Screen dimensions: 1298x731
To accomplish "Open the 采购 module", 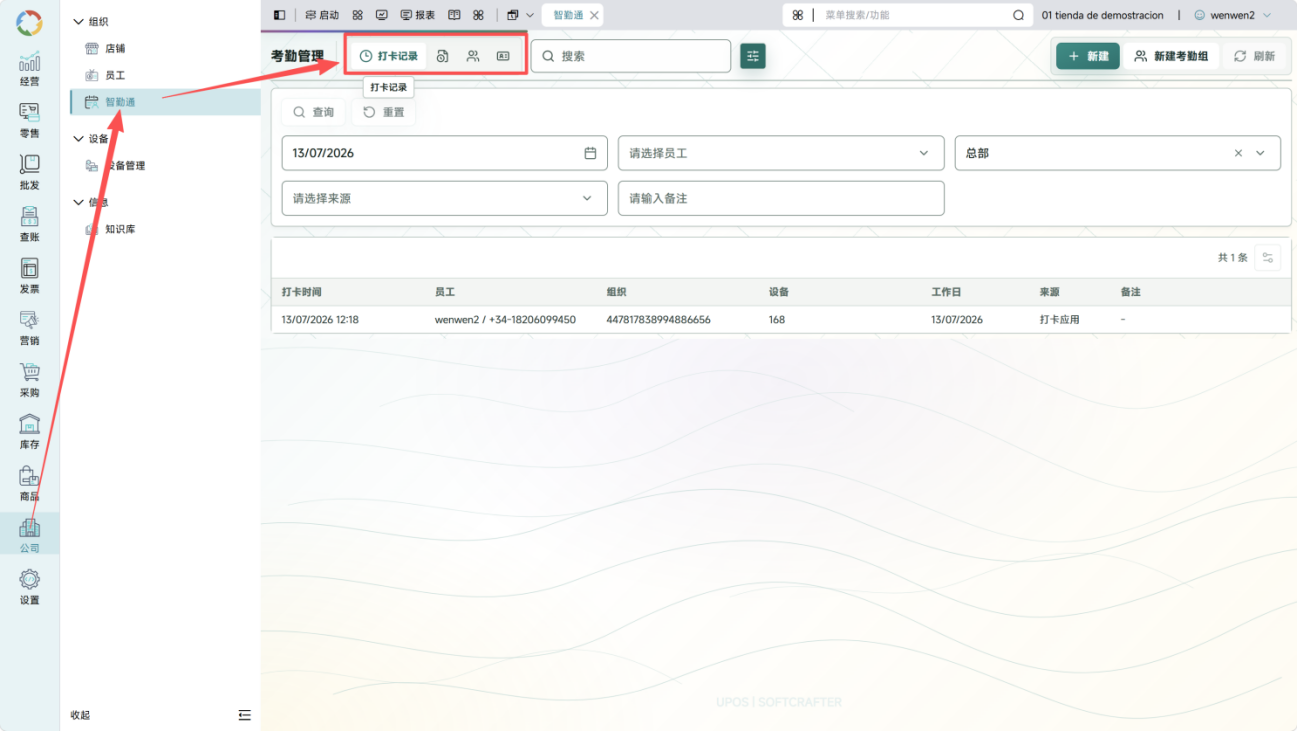I will (29, 380).
